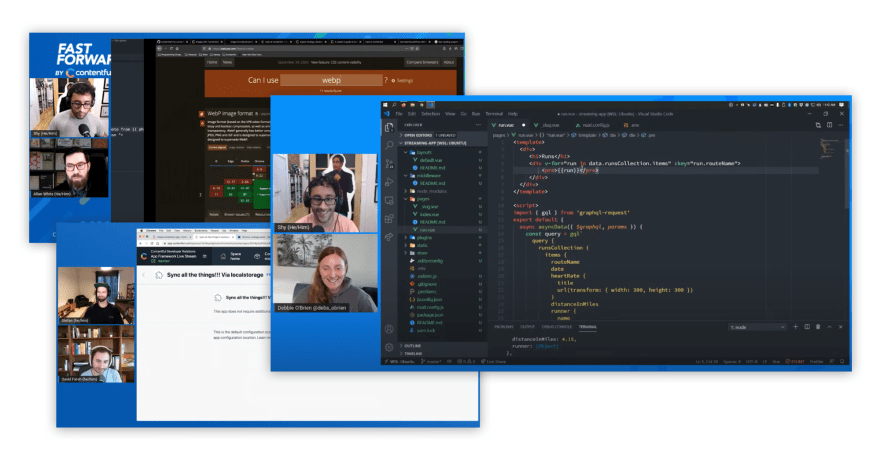Open editor more actions ellipsis at top right

[x=841, y=125]
